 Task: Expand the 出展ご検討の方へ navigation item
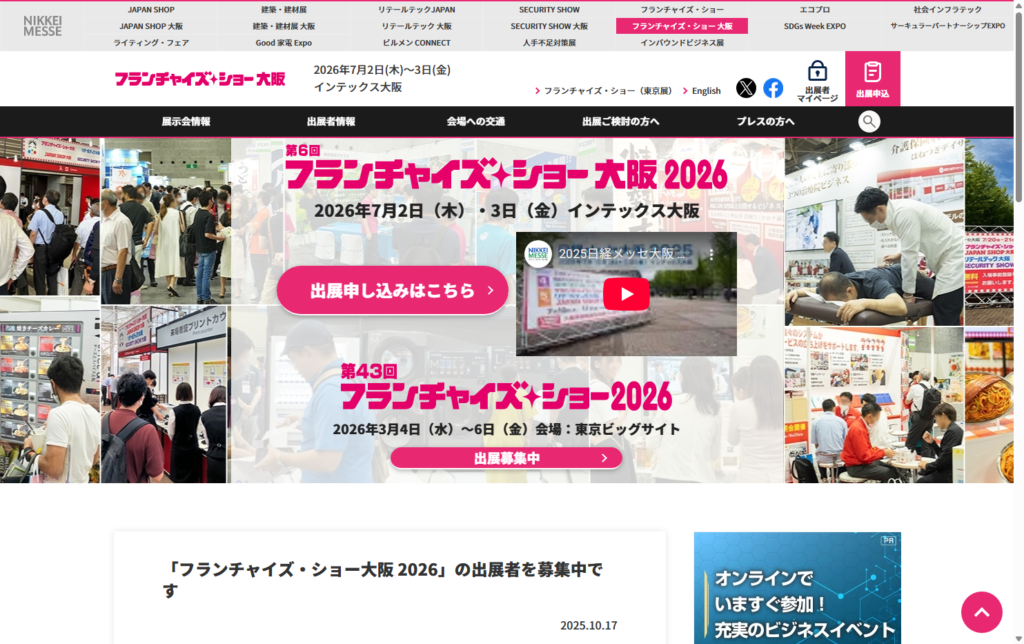(620, 121)
